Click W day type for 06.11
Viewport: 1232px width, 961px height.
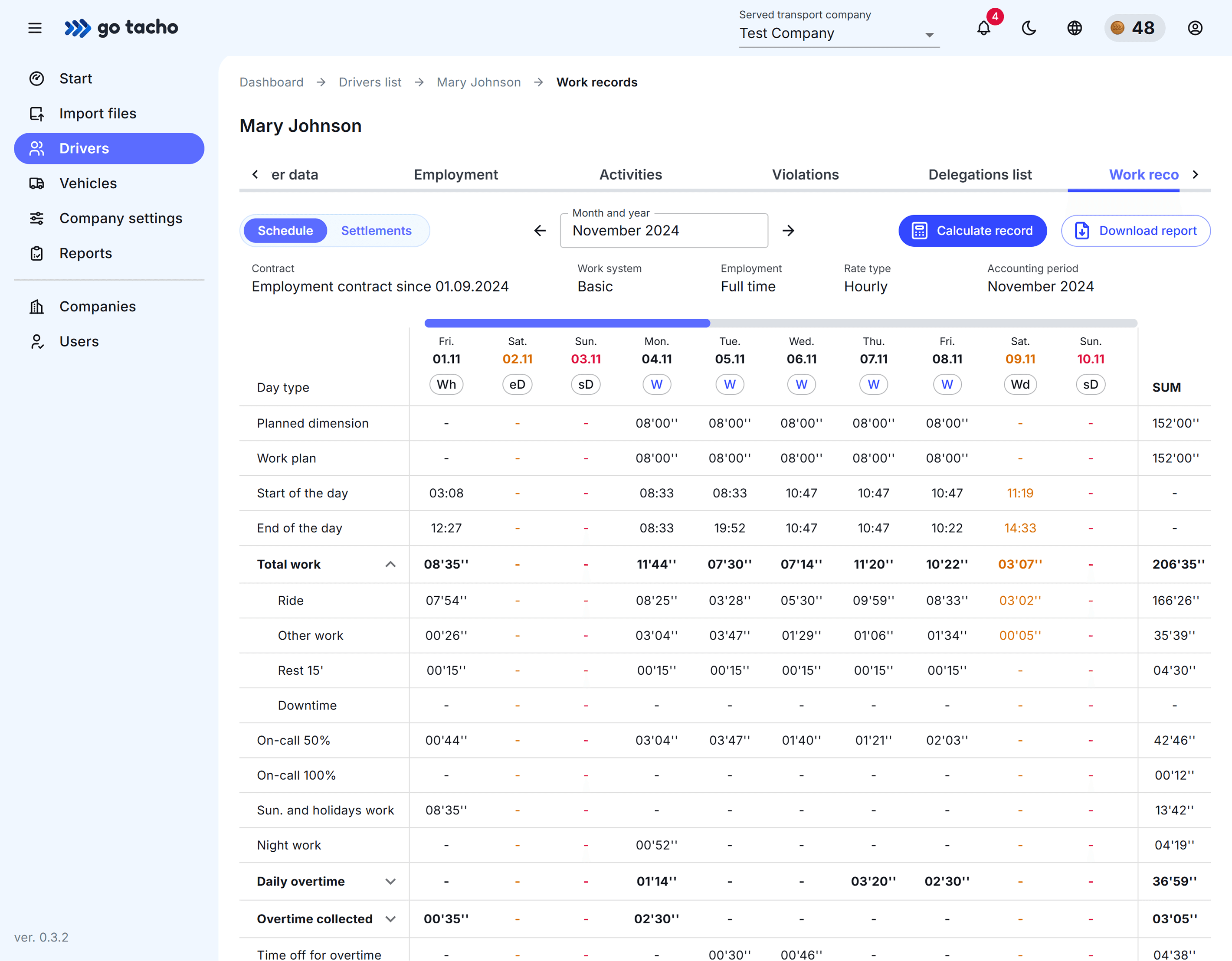click(x=802, y=385)
